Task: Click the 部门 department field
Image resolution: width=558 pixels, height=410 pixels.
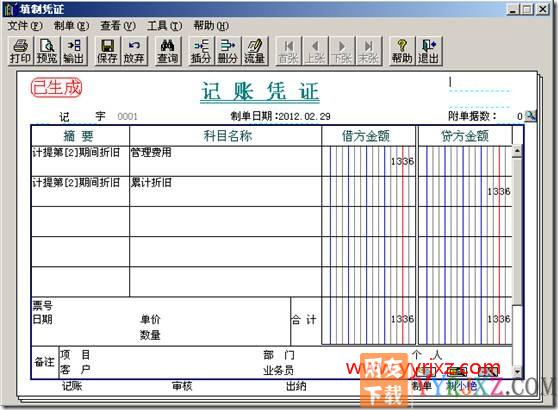Action: click(x=279, y=355)
